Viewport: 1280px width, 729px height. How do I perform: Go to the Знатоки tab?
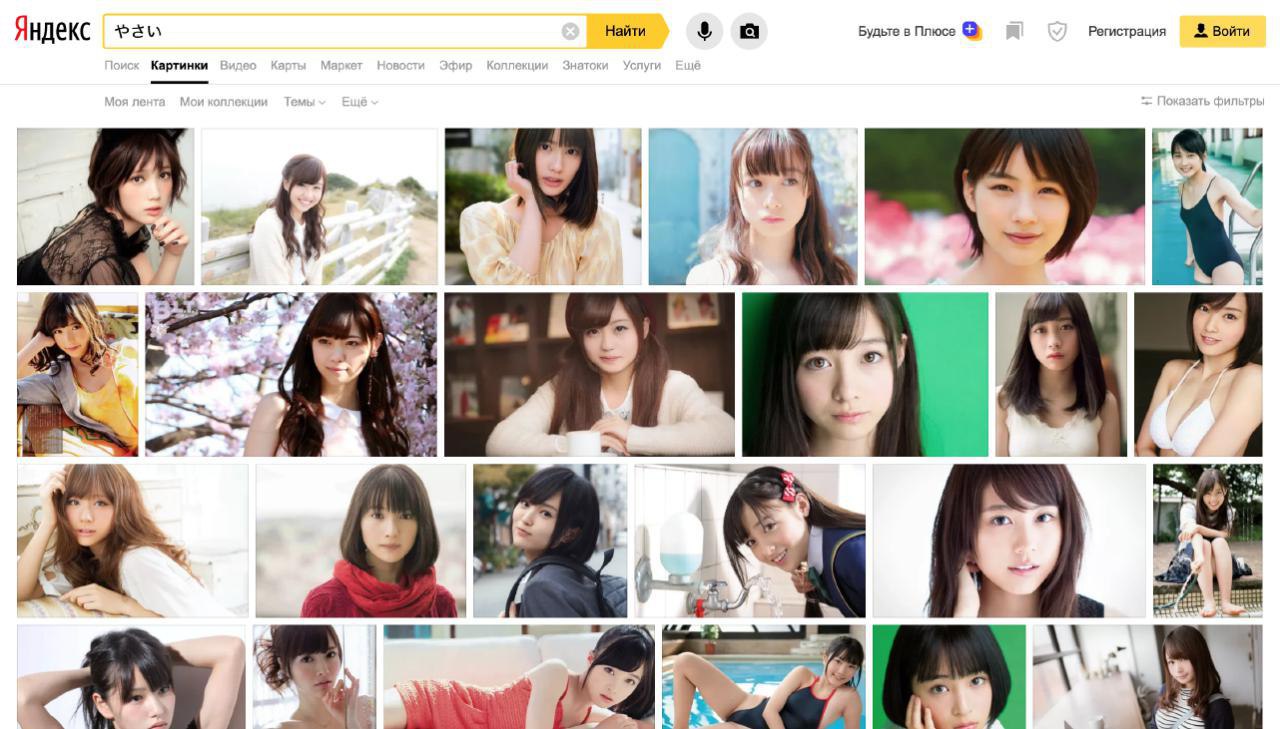[585, 65]
